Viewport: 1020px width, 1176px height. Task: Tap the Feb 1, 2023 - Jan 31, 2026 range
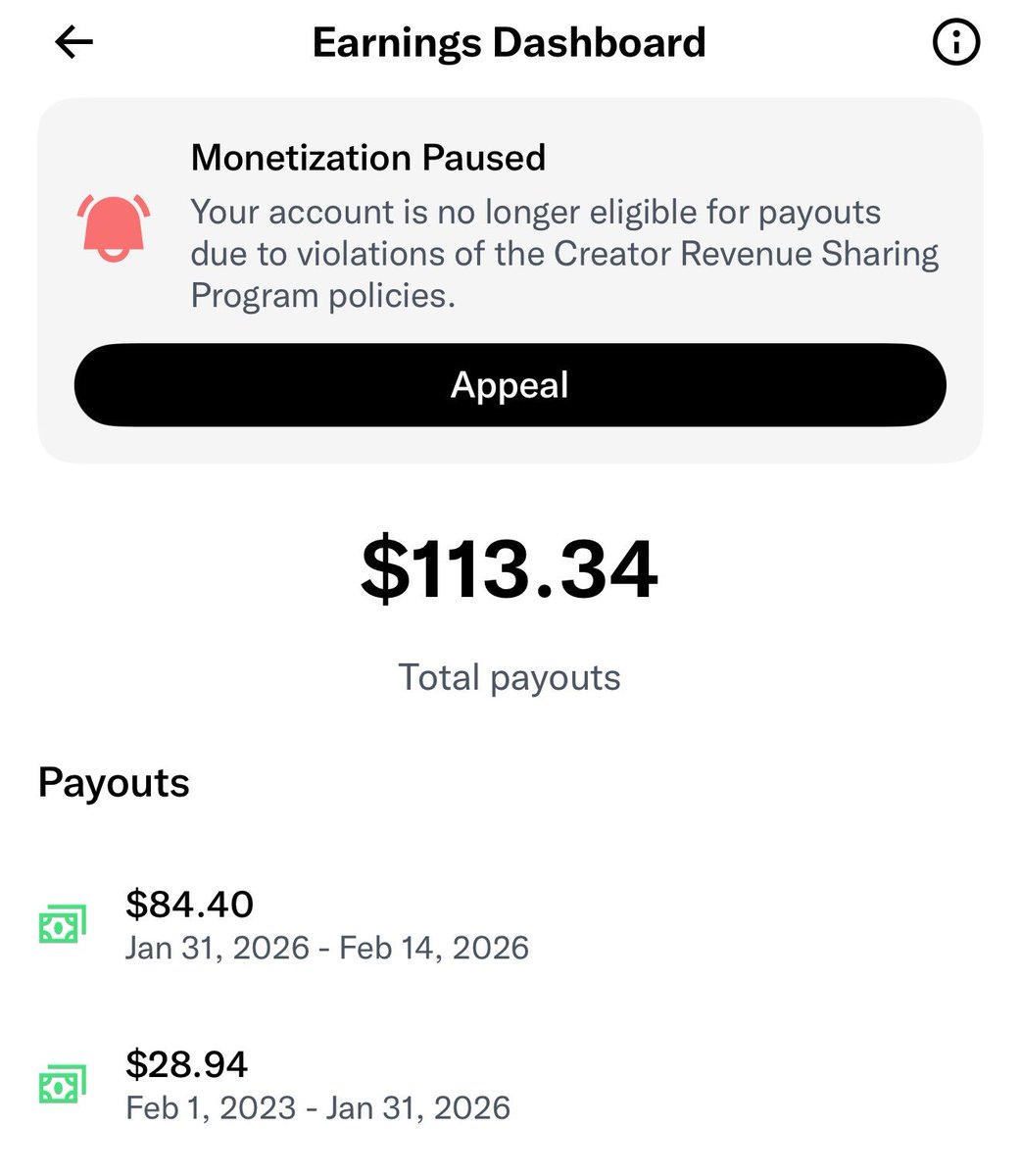(x=318, y=1108)
